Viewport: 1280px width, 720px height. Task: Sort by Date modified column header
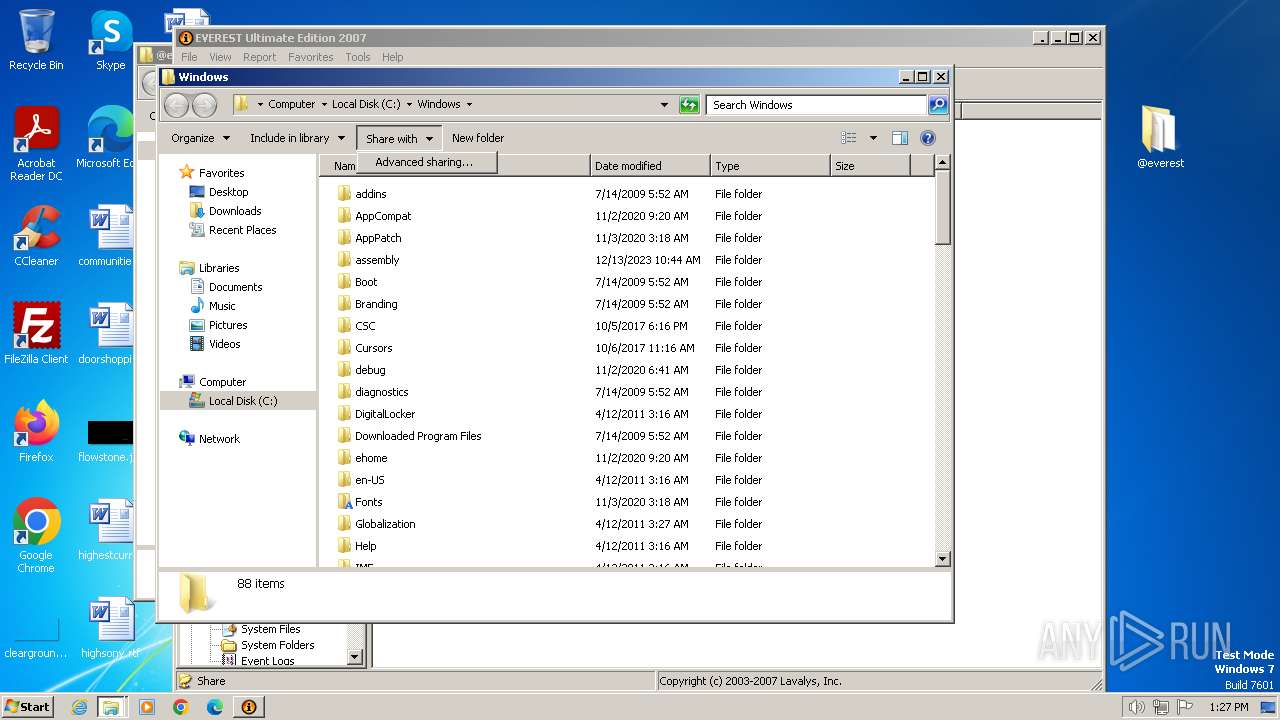[x=650, y=166]
